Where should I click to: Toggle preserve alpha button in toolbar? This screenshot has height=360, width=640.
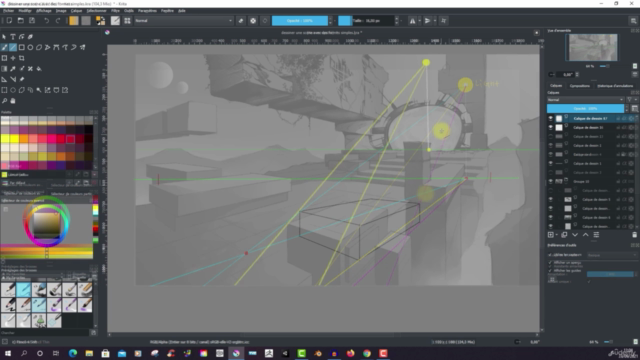pos(253,20)
